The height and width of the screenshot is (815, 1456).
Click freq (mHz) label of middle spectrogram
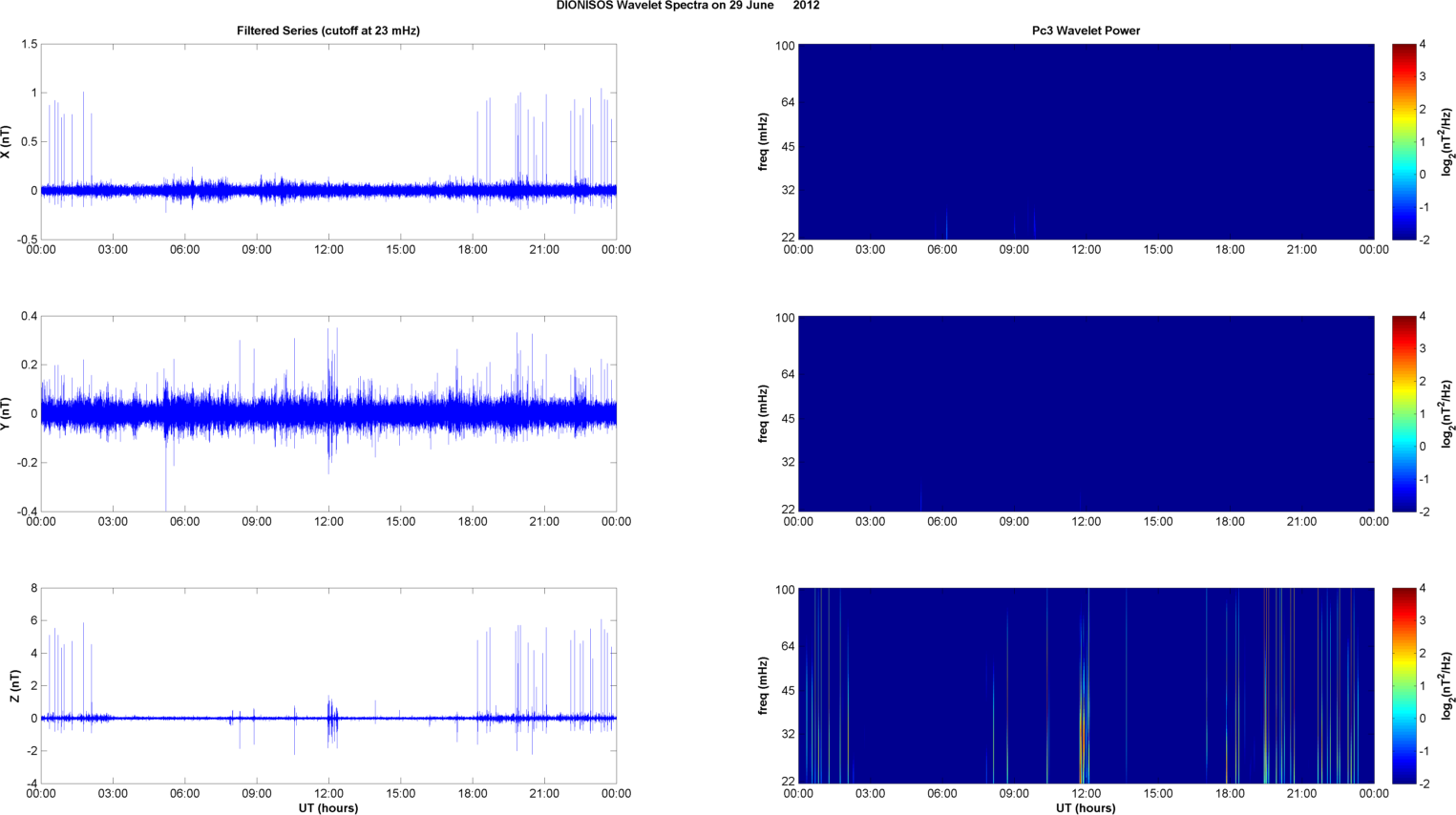coord(764,414)
